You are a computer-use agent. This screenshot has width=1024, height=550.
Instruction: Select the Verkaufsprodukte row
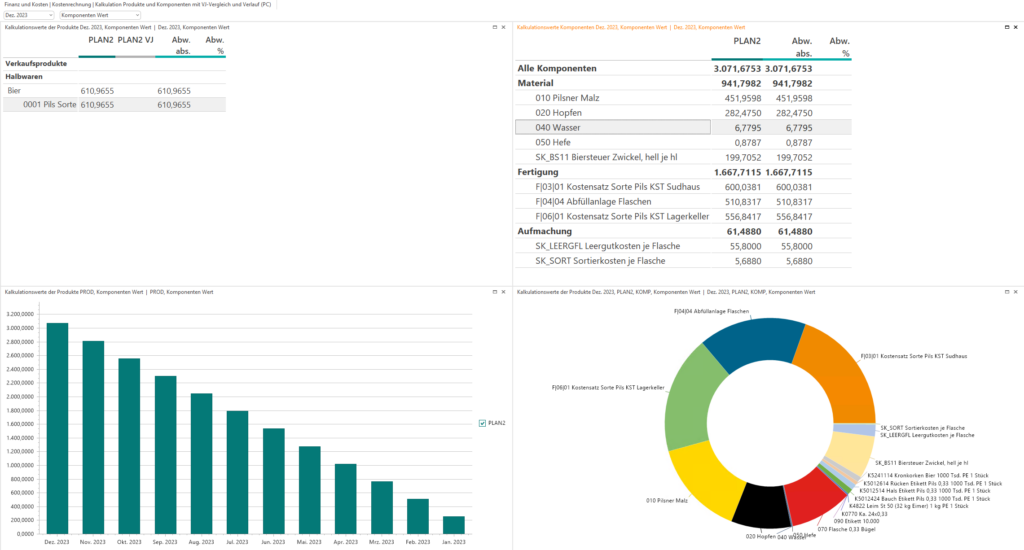[x=114, y=63]
